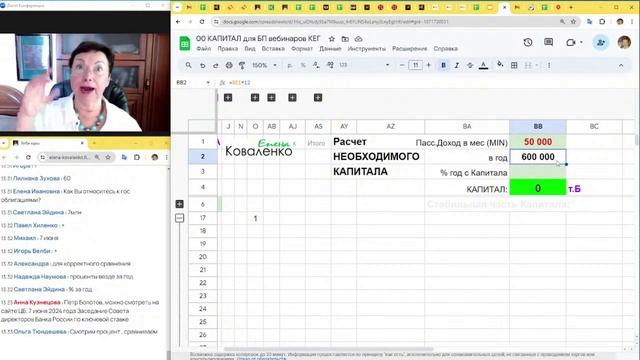Open the toolbar search magnifier in Sheets

click(x=188, y=65)
